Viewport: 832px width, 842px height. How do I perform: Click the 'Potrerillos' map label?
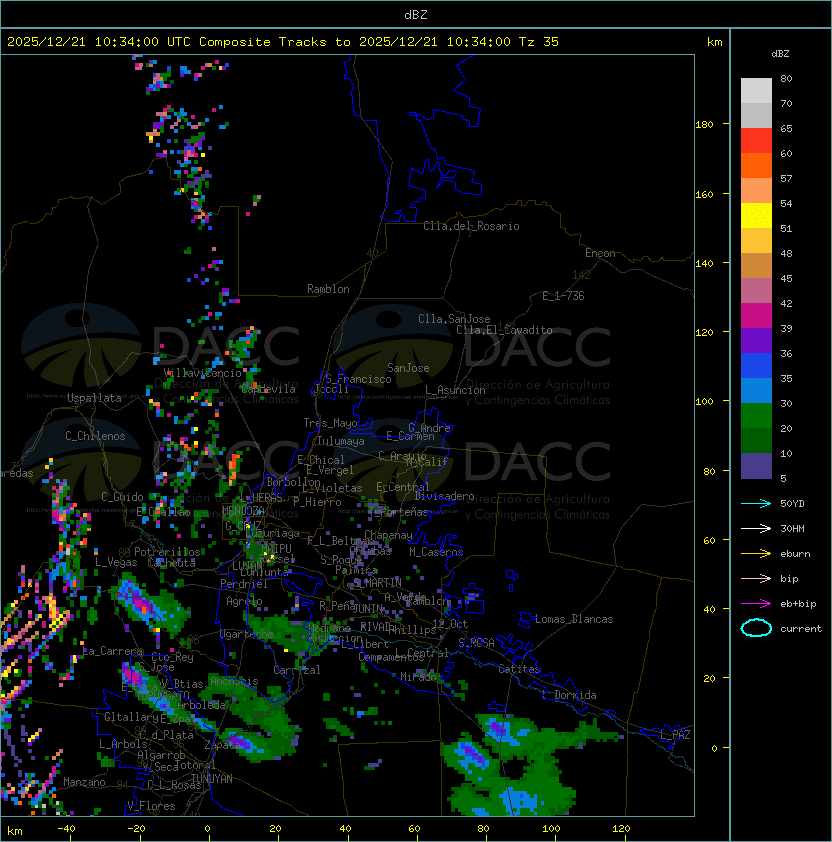coord(167,552)
